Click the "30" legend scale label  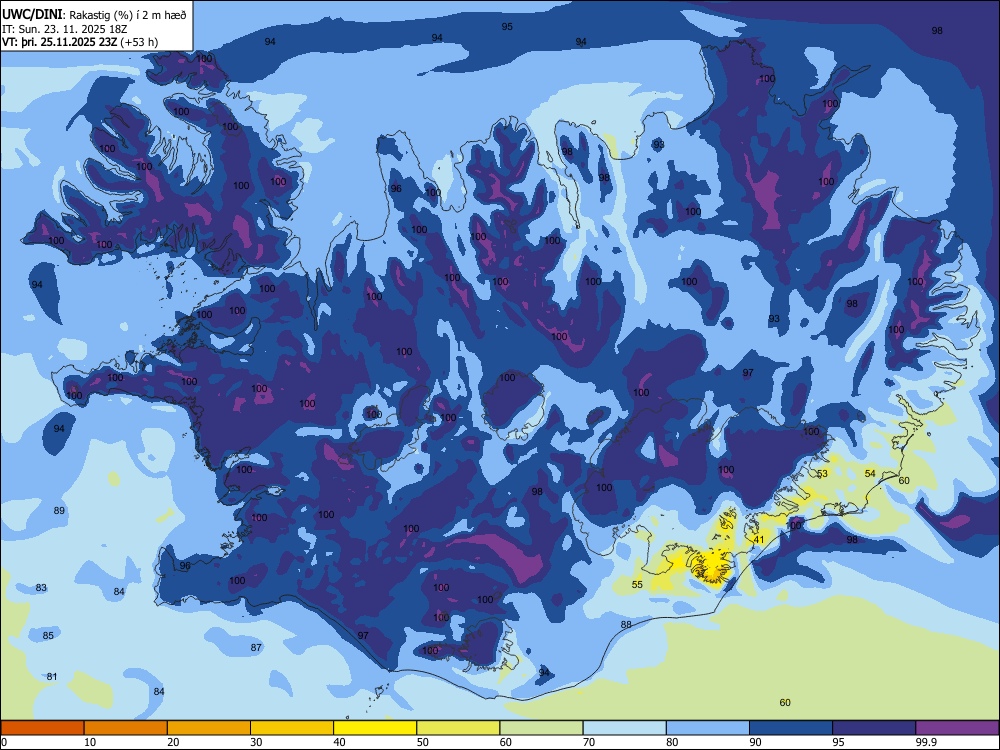pyautogui.click(x=256, y=742)
